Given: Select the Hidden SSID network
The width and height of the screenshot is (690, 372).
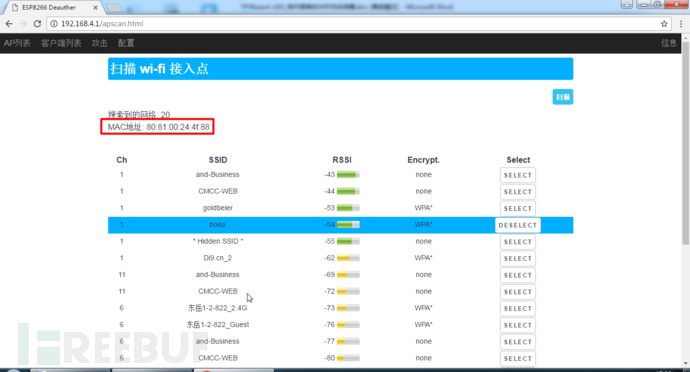Looking at the screenshot, I should 518,242.
